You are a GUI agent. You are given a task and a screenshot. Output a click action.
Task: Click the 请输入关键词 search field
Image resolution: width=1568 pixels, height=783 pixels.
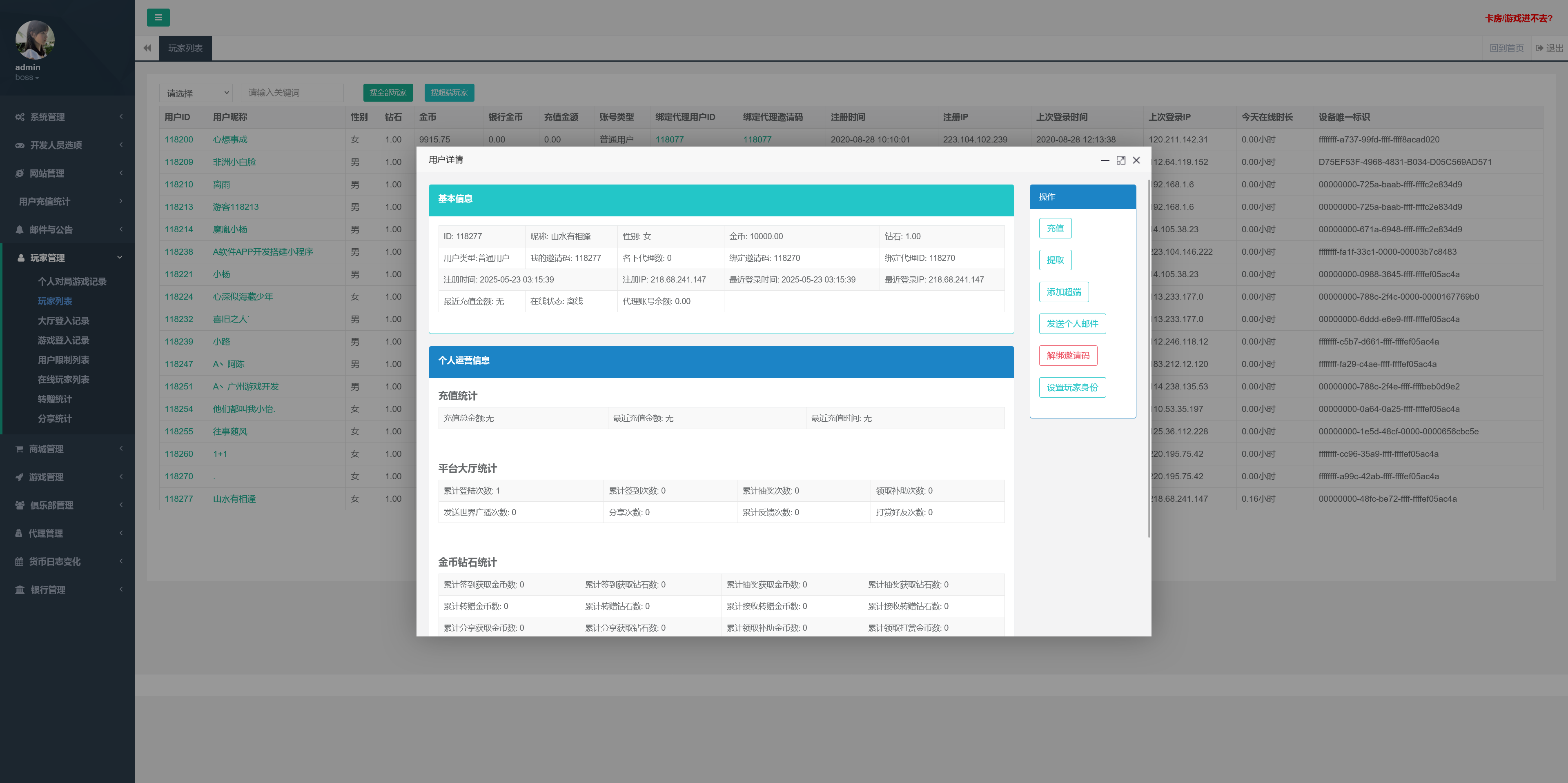[292, 93]
